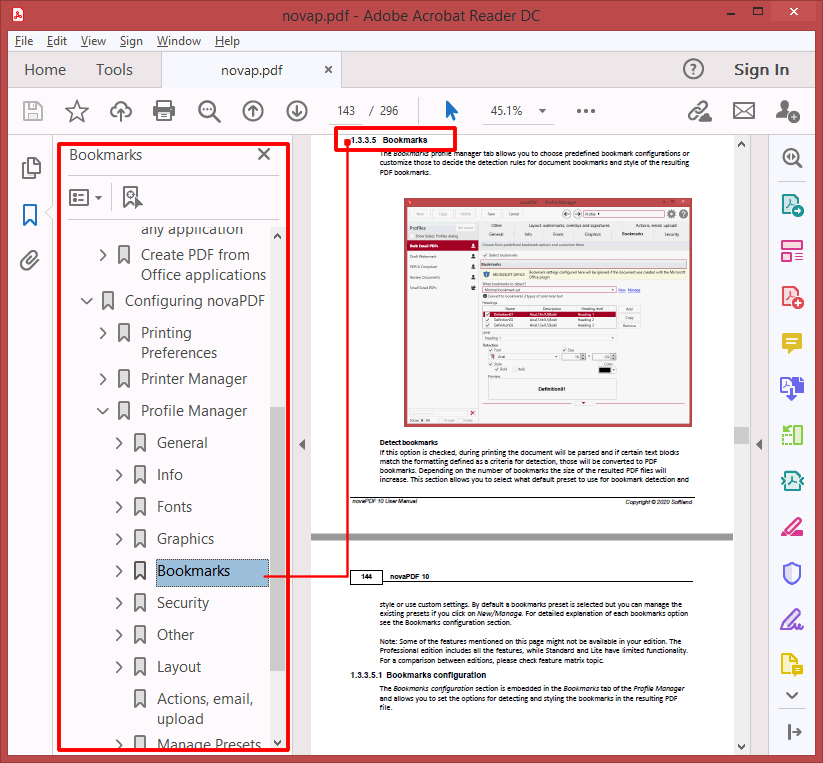This screenshot has width=823, height=763.
Task: Open the zoom percentage dropdown
Action: pyautogui.click(x=541, y=111)
